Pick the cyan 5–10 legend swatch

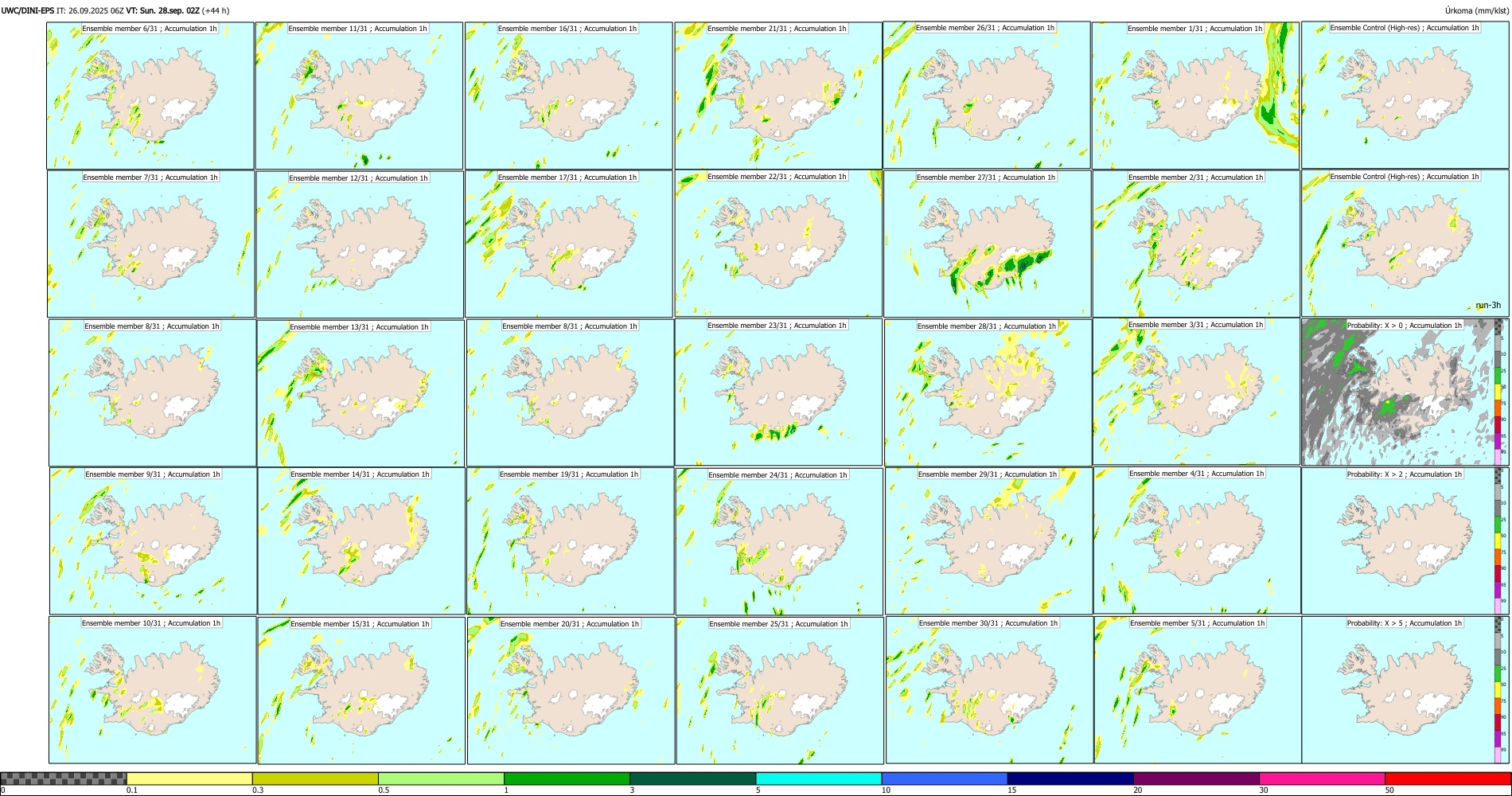[819, 778]
